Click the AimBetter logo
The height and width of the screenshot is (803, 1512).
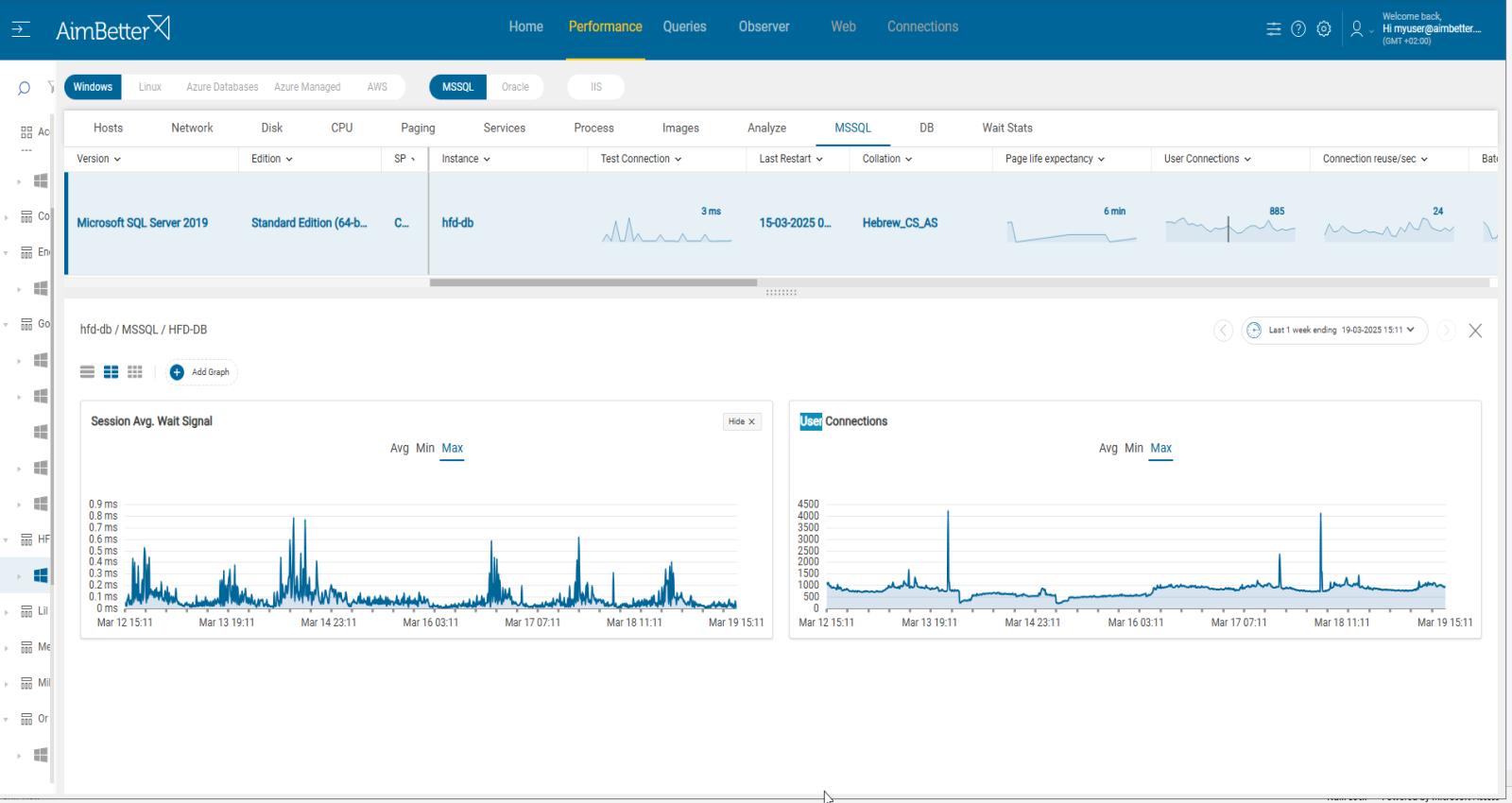(x=112, y=29)
